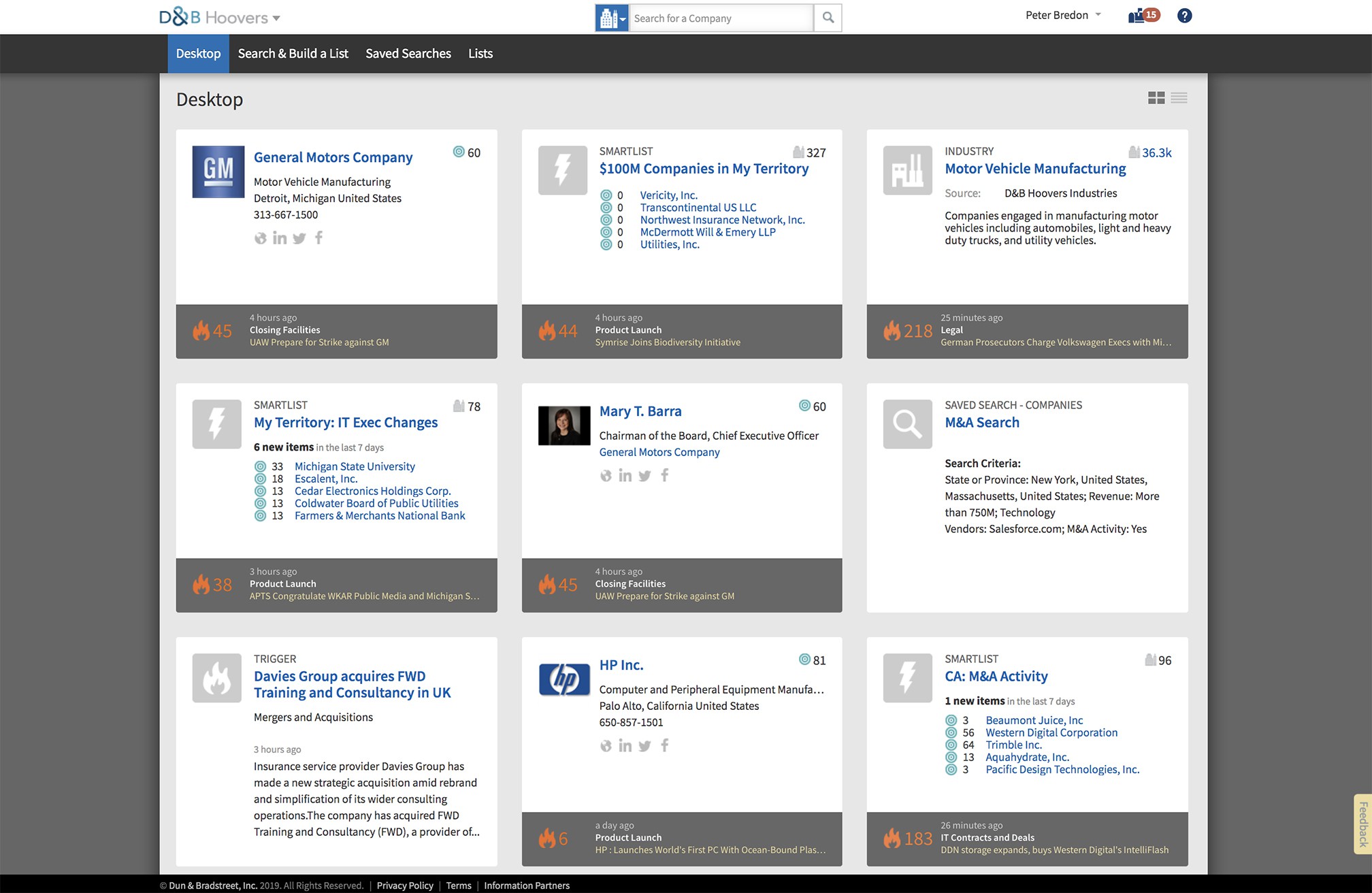The height and width of the screenshot is (893, 1372).
Task: Expand company search type dropdown
Action: click(x=612, y=18)
